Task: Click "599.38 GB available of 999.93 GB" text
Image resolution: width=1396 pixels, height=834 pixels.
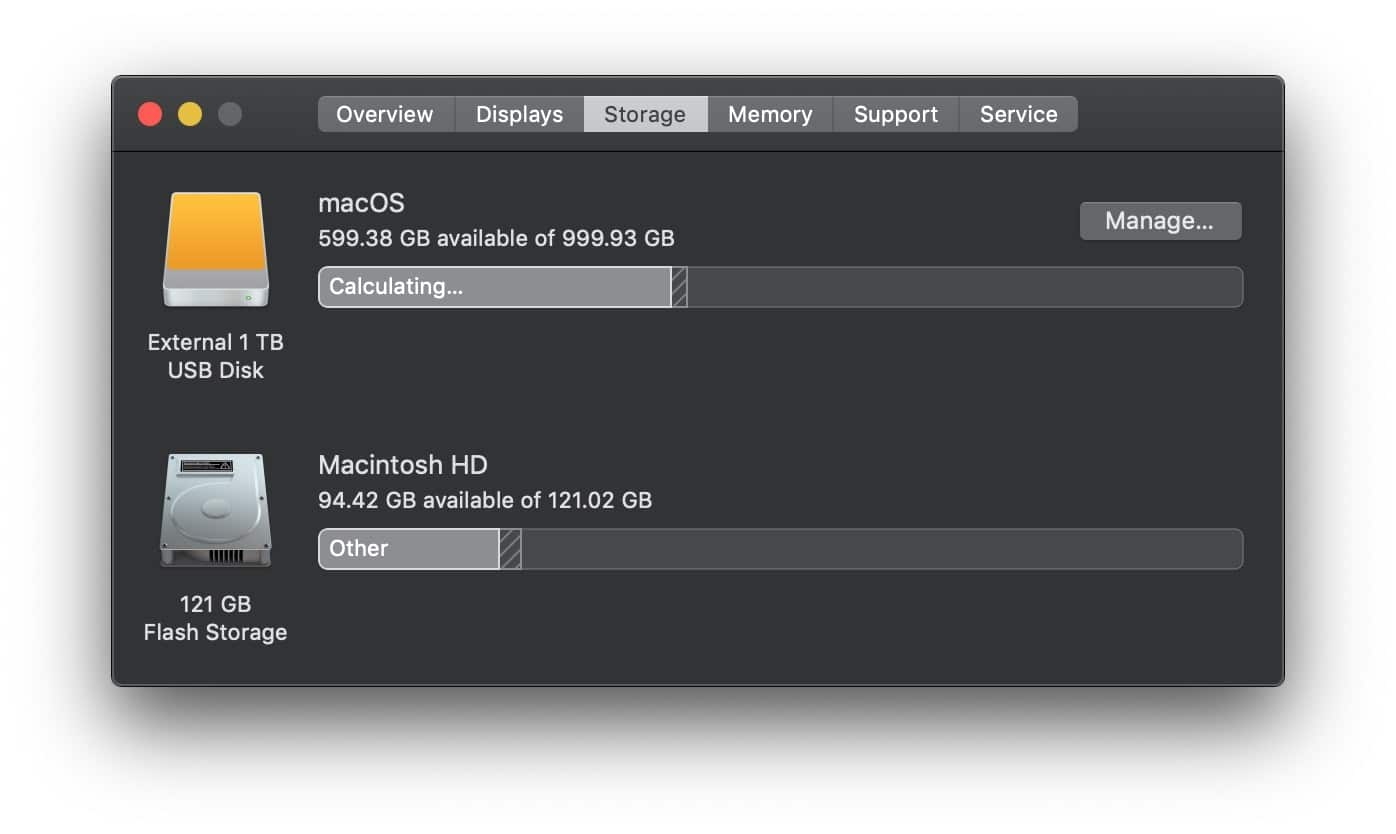Action: 496,238
